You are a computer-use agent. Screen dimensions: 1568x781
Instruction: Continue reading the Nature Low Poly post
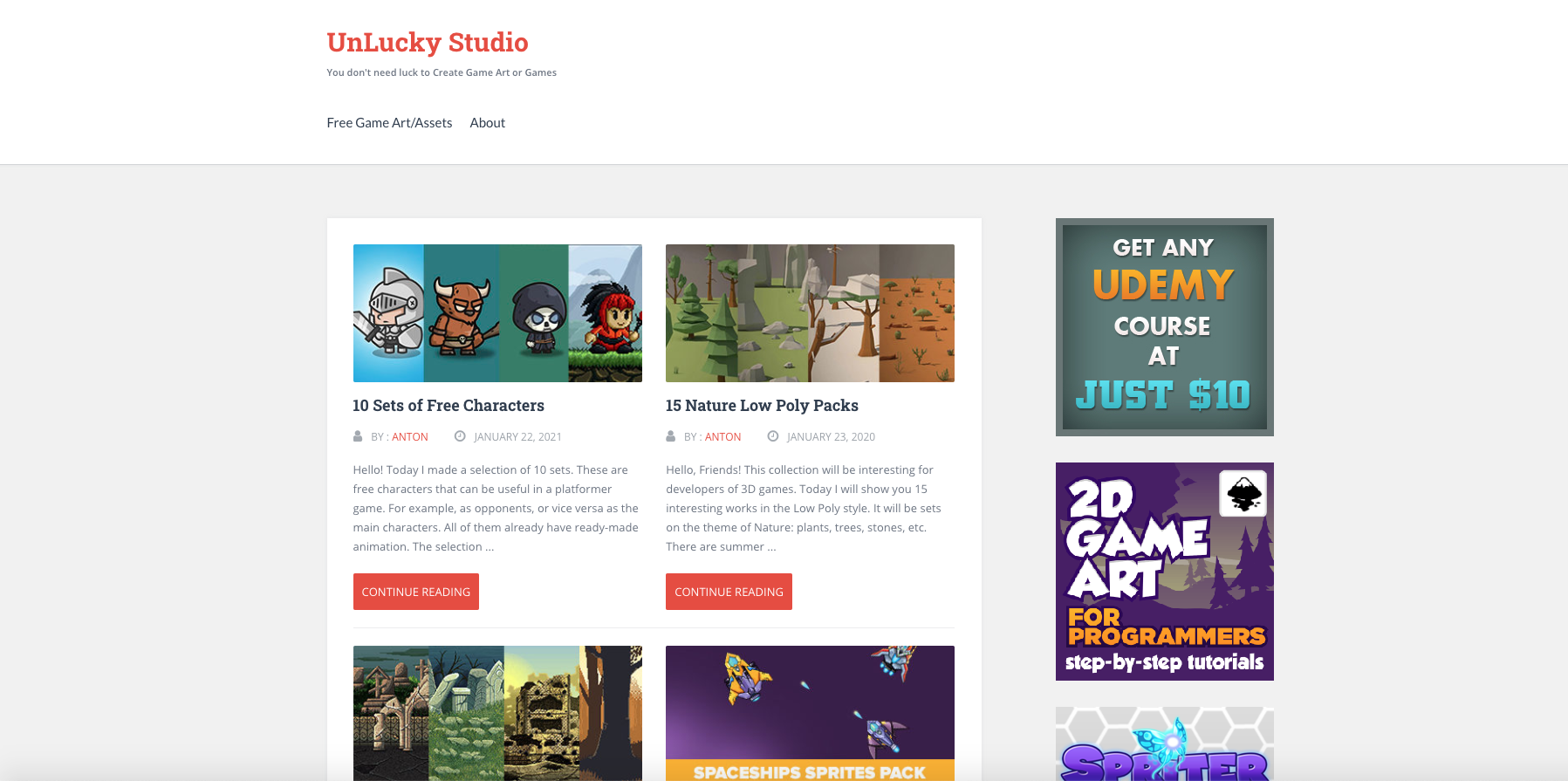(729, 592)
